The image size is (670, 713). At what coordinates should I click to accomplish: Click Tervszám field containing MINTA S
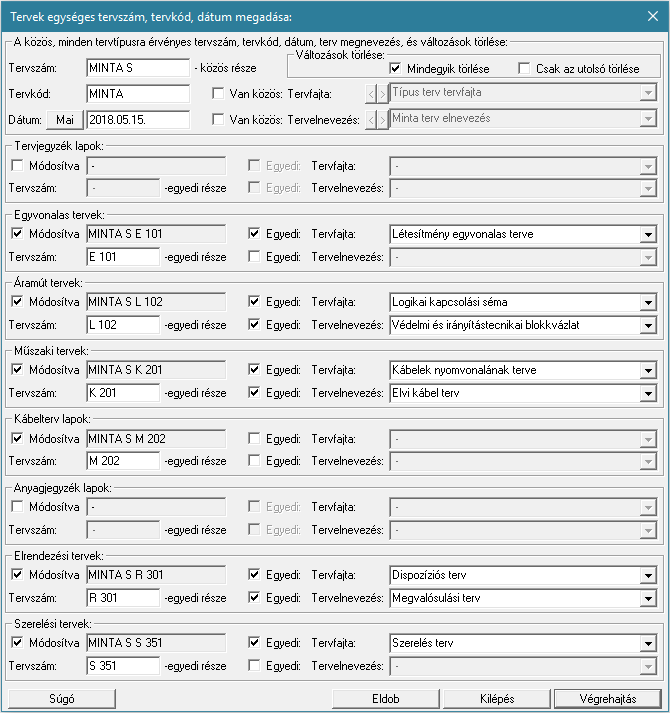point(138,68)
